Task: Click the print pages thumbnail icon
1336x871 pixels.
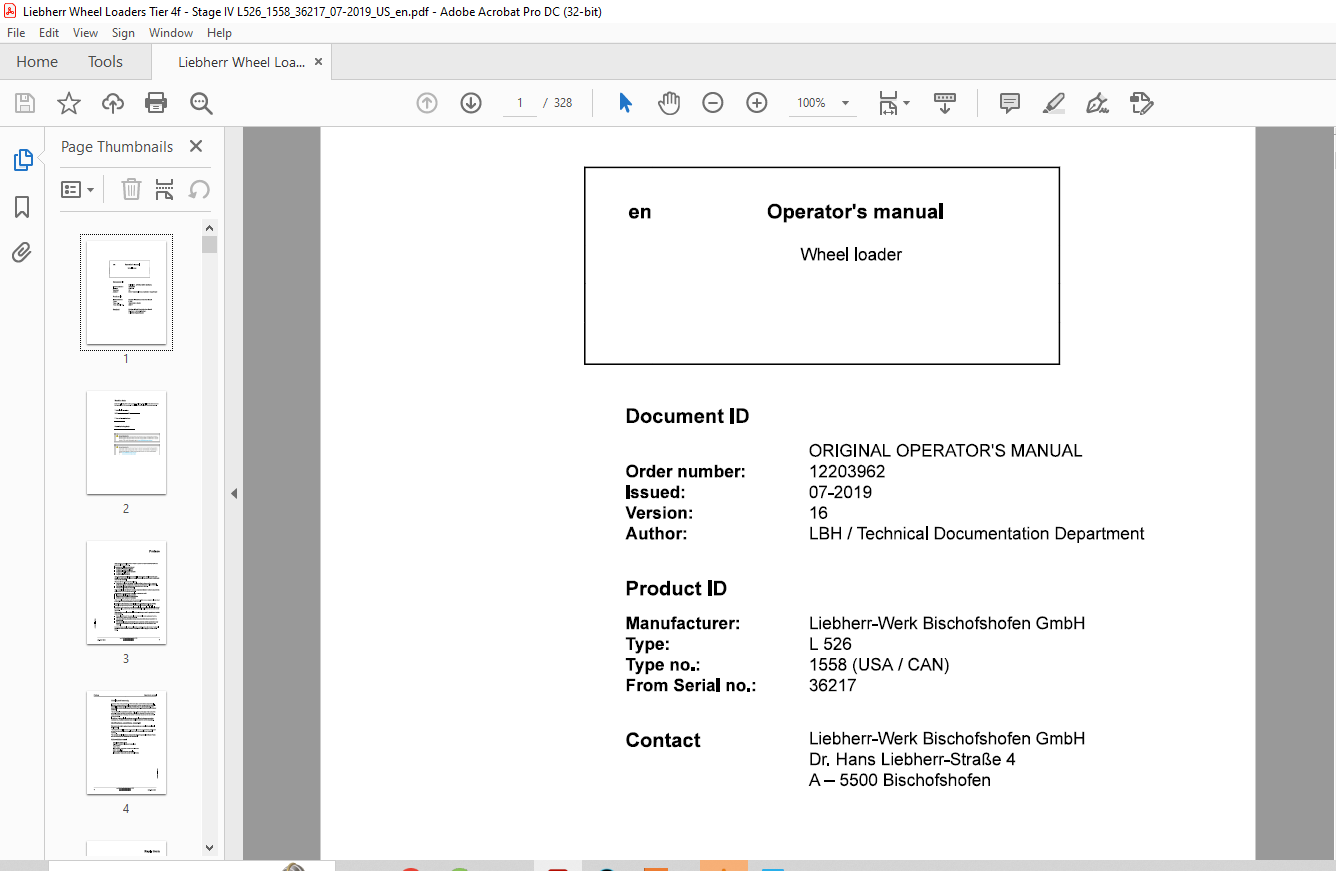Action: click(x=165, y=189)
